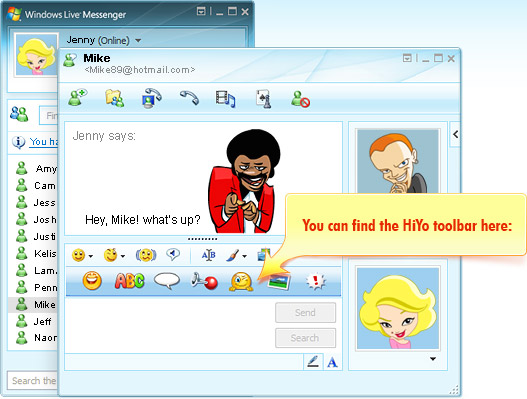Launch the games playing-card icon

tap(264, 99)
